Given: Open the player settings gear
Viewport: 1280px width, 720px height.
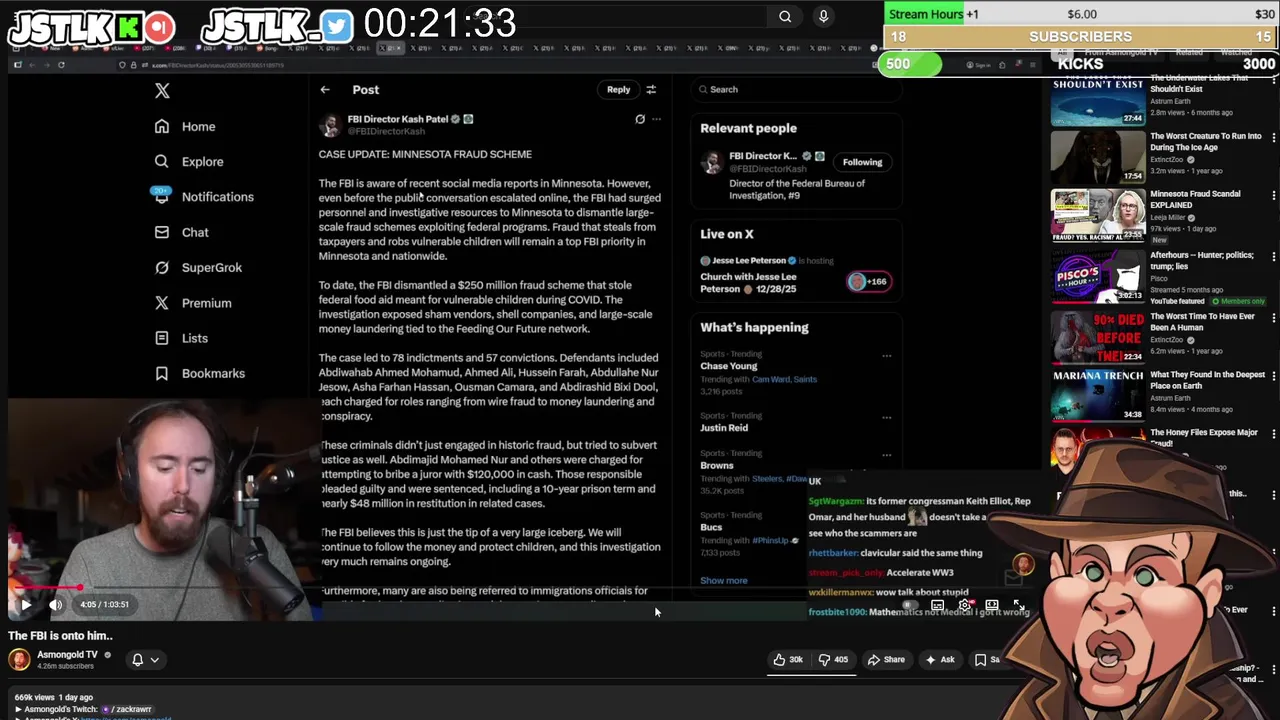Looking at the screenshot, I should tap(965, 605).
